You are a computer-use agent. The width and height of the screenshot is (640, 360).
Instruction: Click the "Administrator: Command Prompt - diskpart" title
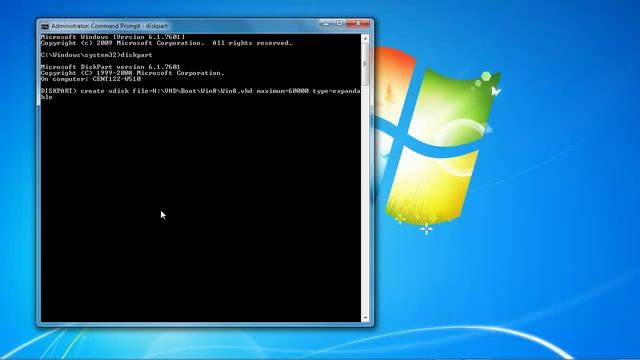point(109,26)
